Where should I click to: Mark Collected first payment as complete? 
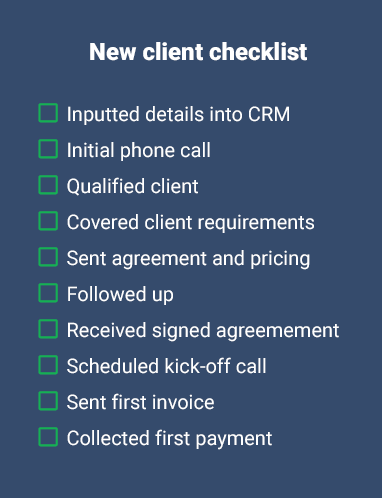click(x=48, y=437)
